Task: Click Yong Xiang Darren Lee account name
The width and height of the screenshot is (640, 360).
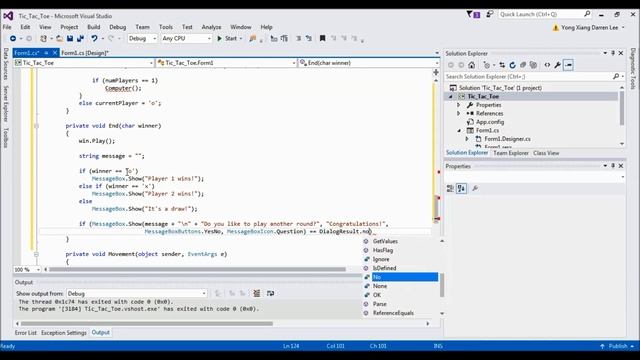Action: 589,28
